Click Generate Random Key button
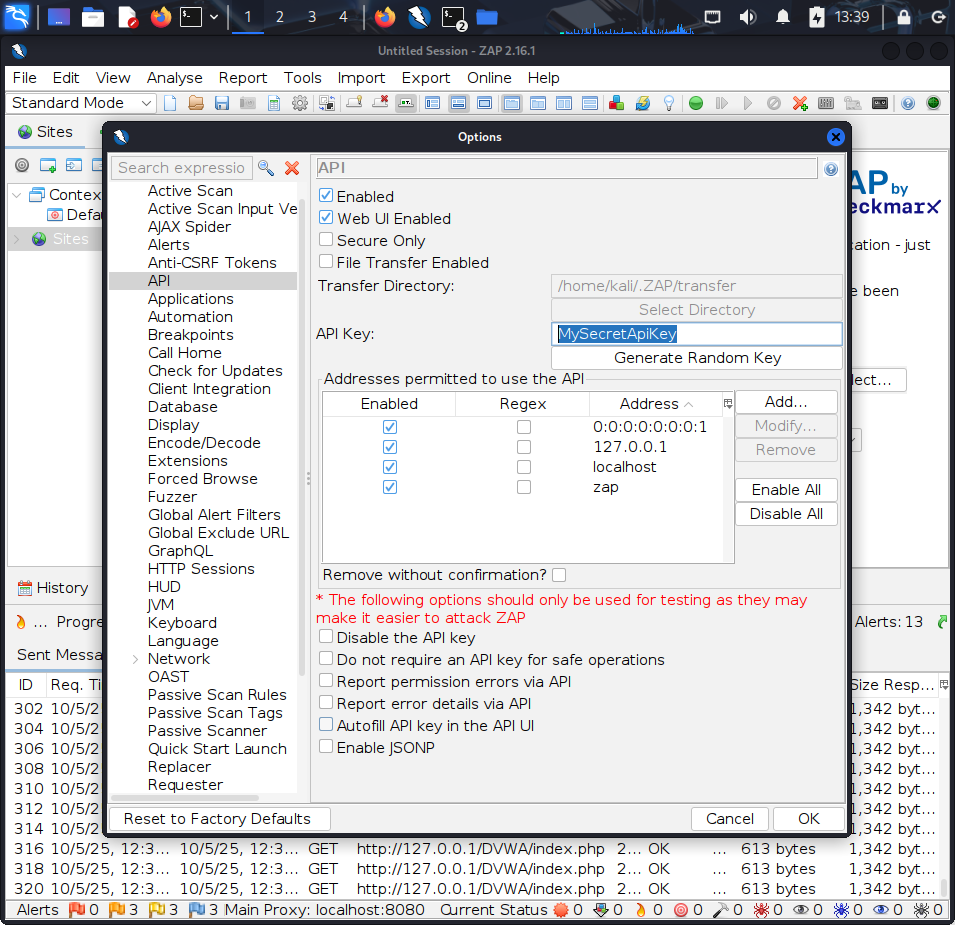955x925 pixels. (x=697, y=358)
